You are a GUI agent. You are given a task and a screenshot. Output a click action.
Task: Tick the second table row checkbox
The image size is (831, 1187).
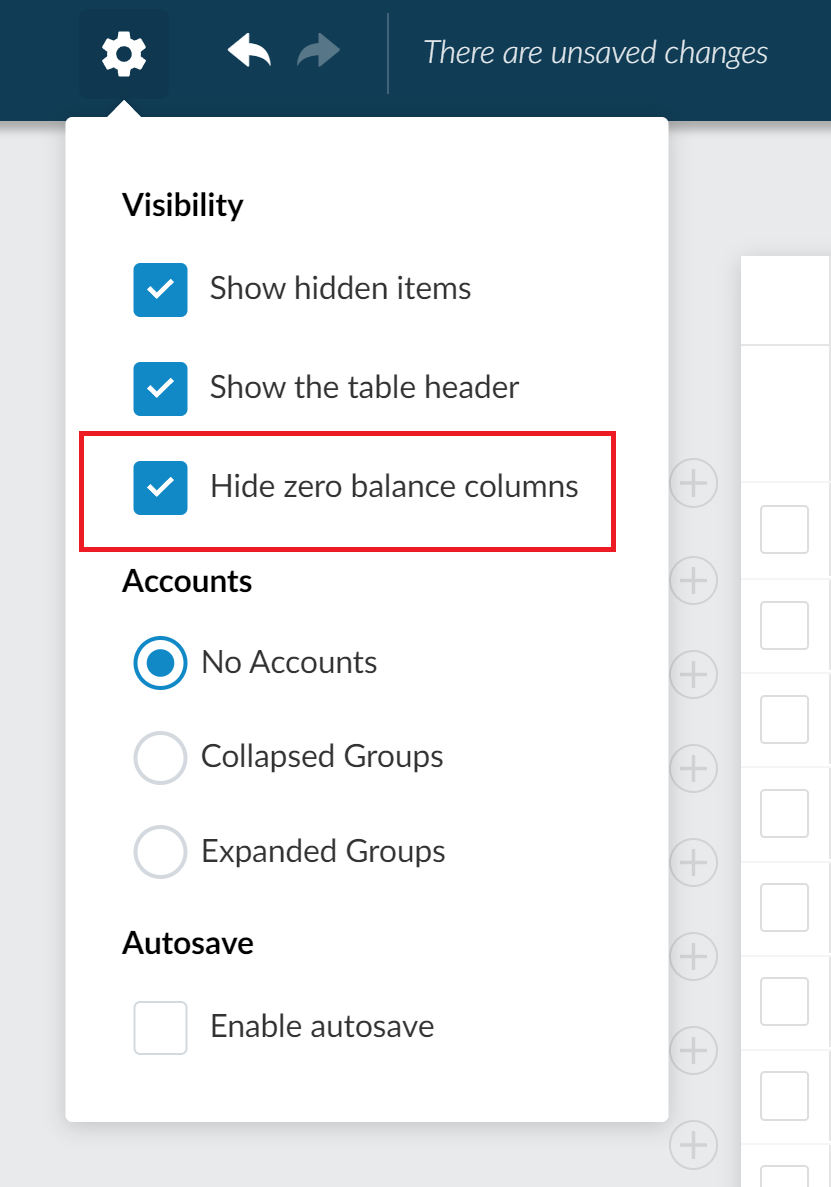pos(784,625)
